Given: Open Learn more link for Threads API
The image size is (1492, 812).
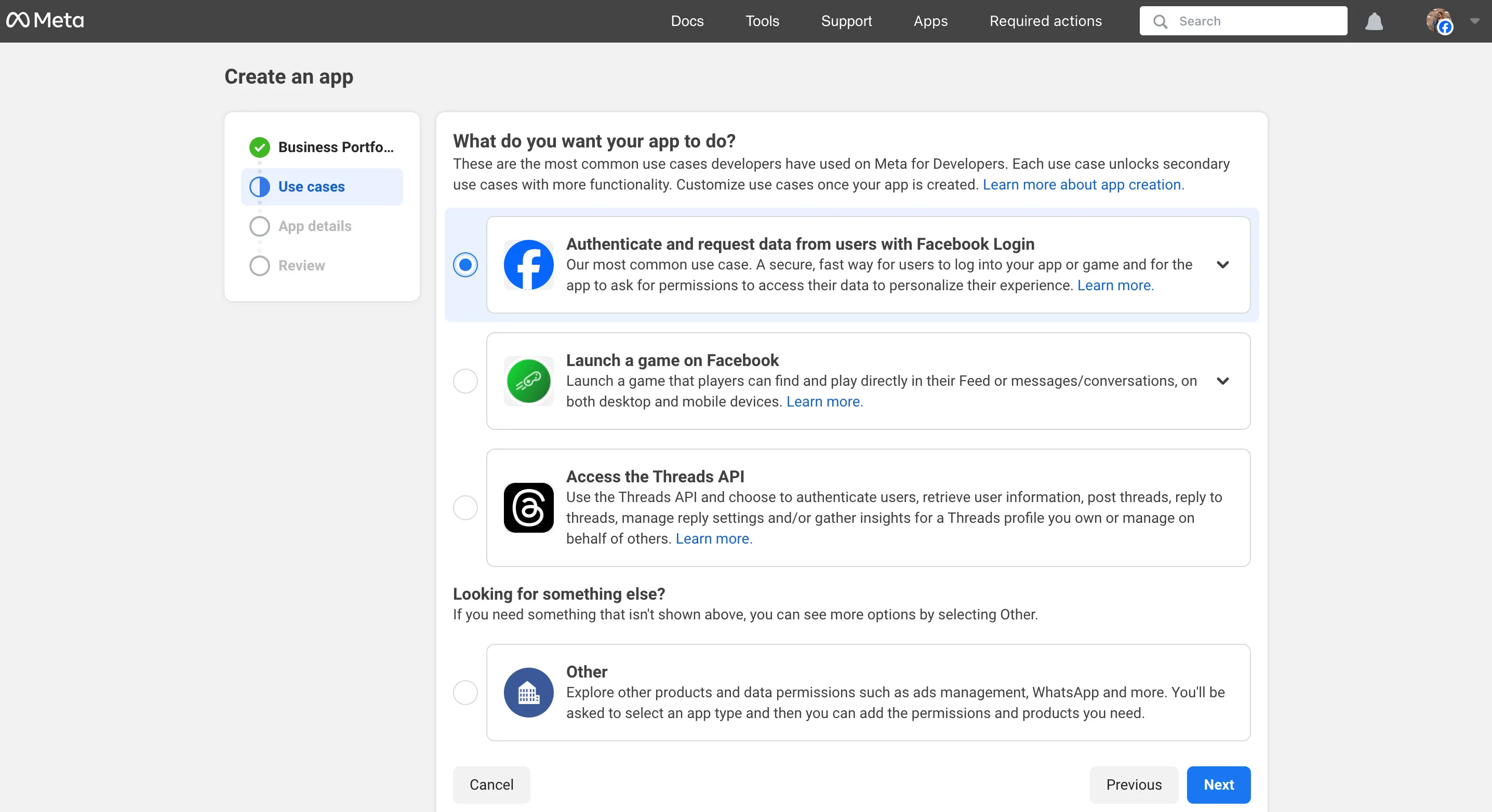Looking at the screenshot, I should [714, 539].
